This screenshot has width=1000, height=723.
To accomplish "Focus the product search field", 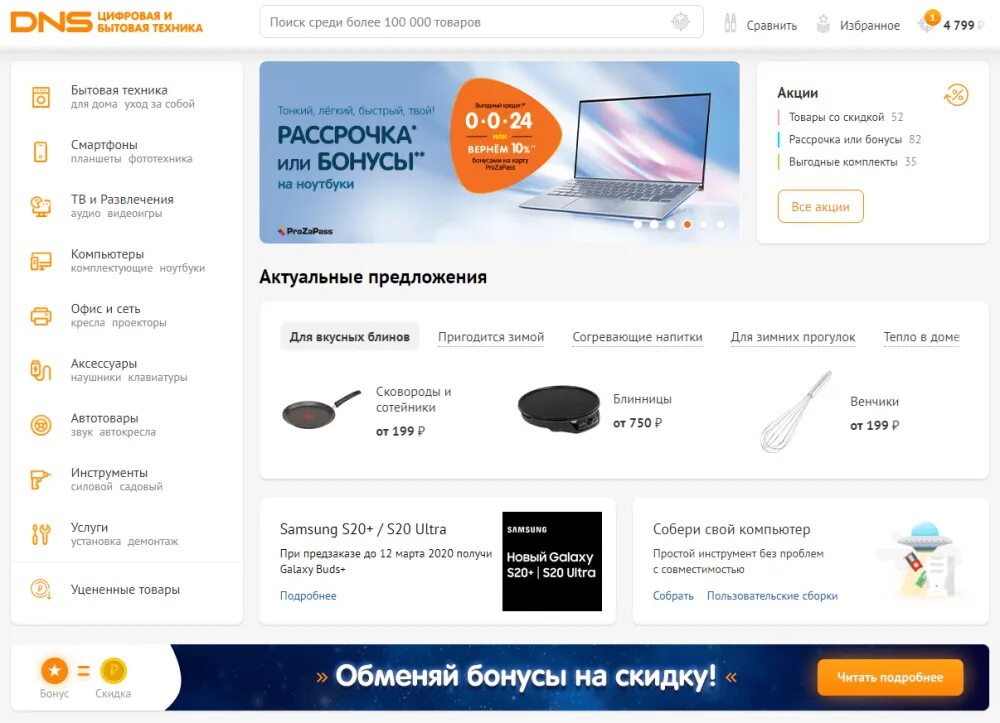I will 481,22.
